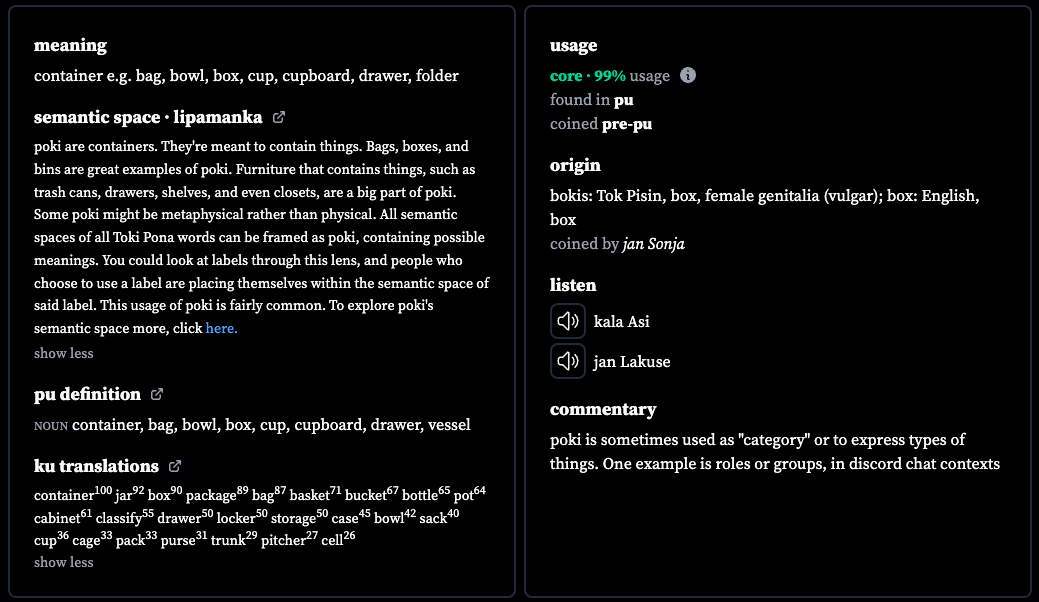Click the bold "pu" book name

(624, 100)
